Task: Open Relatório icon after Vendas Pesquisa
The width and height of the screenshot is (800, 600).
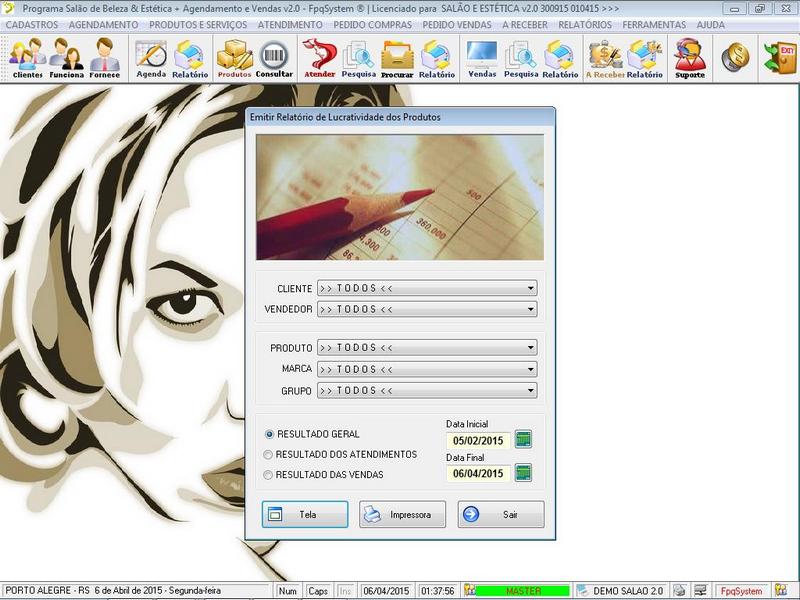Action: (x=560, y=59)
